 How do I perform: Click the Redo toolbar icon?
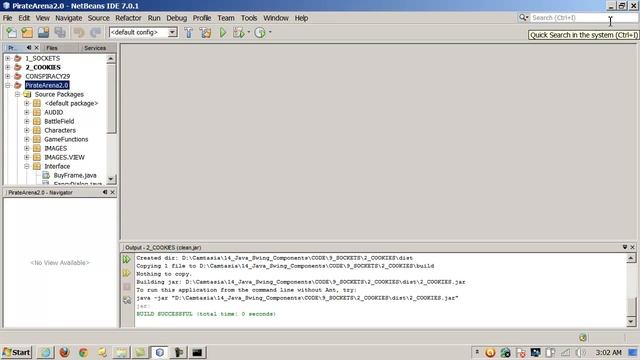point(95,32)
